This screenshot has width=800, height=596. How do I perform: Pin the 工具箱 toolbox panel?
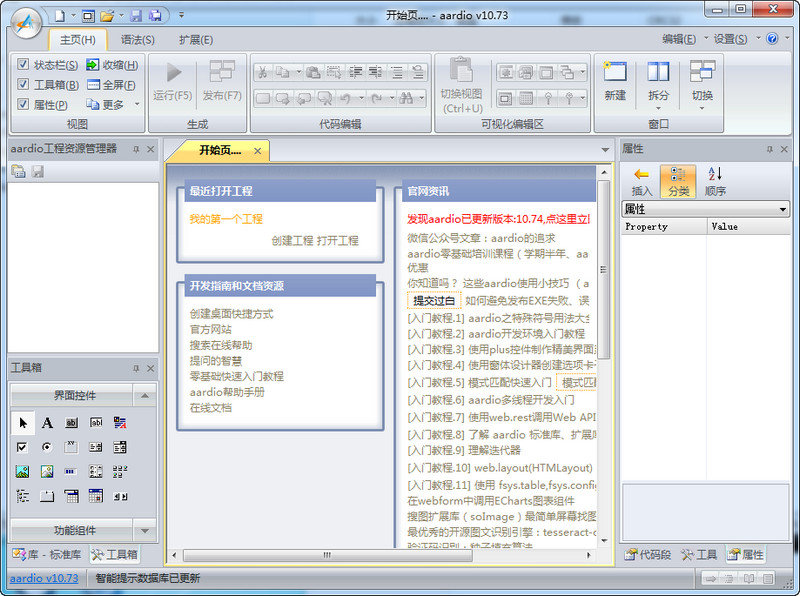pos(136,368)
